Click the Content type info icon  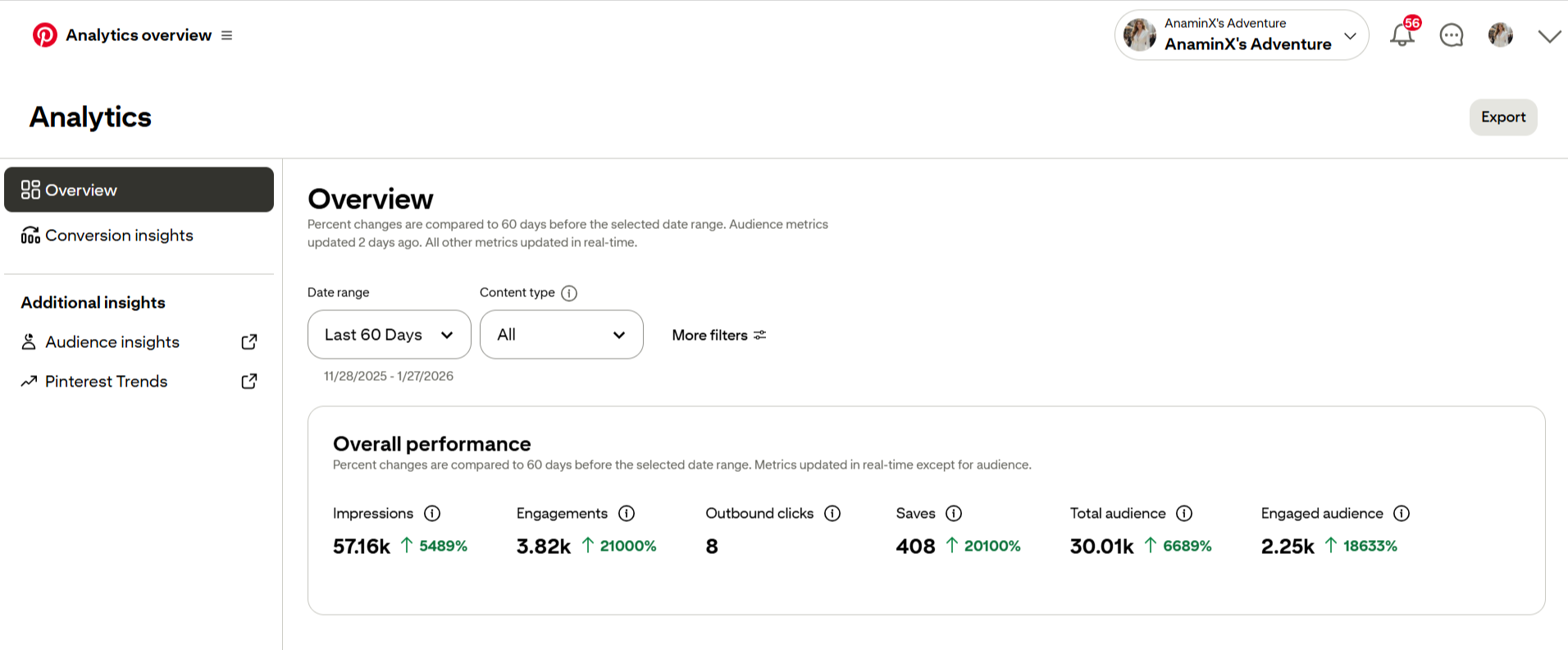(x=569, y=293)
